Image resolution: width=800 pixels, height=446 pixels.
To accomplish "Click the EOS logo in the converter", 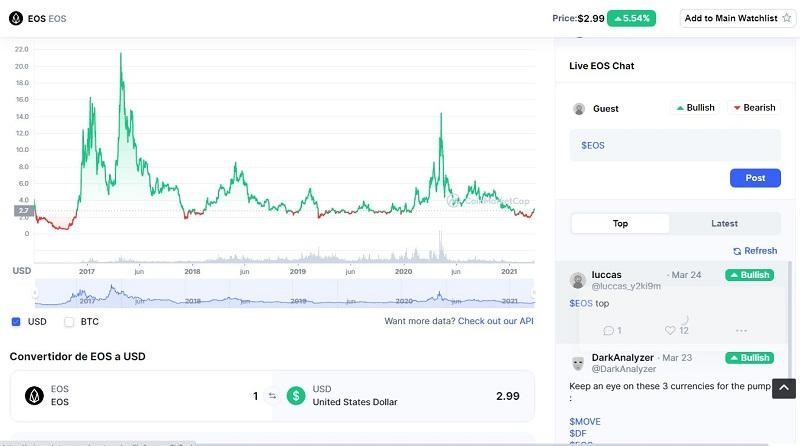I will pyautogui.click(x=34, y=396).
